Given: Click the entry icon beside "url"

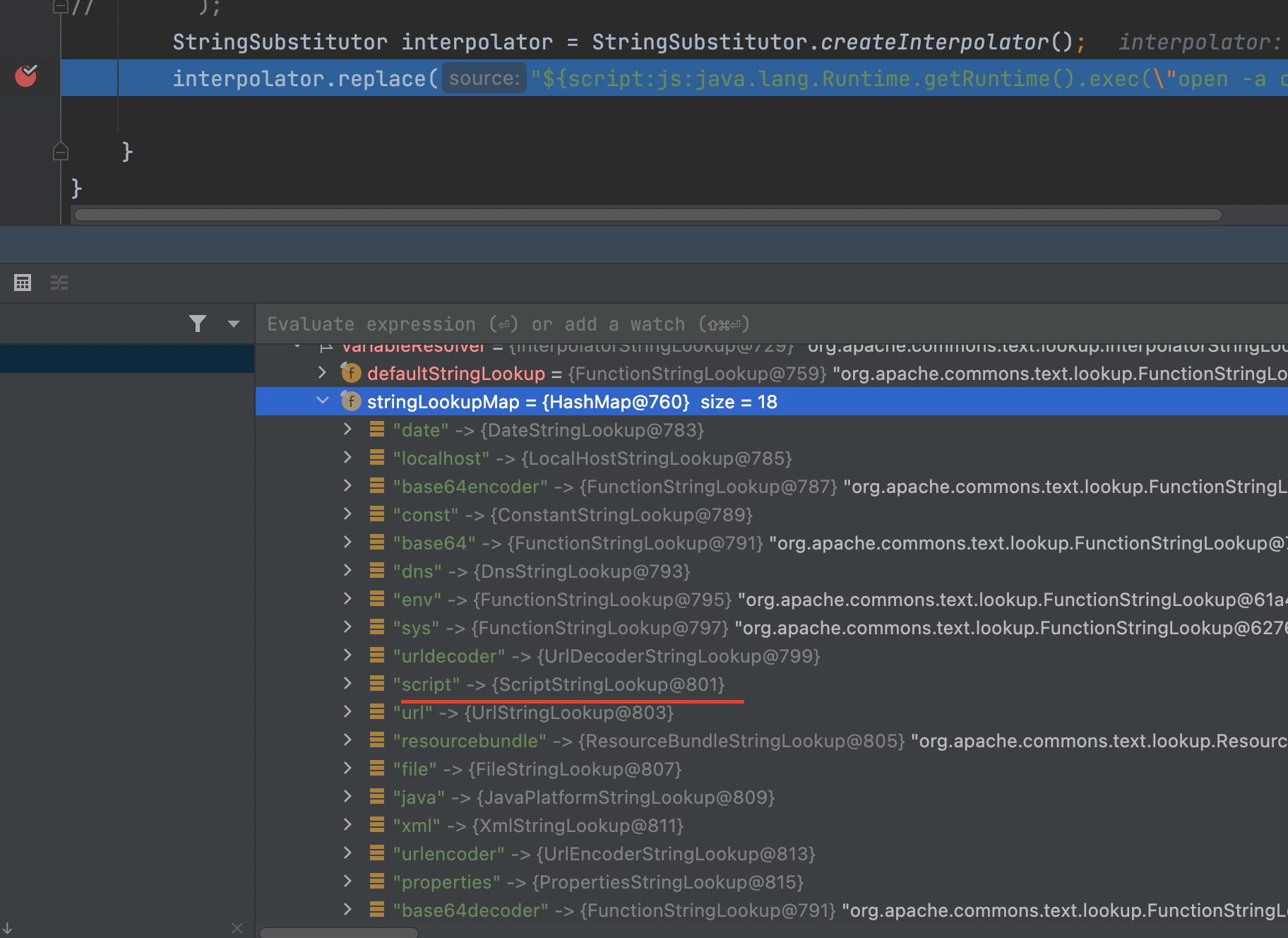Looking at the screenshot, I should click(377, 711).
